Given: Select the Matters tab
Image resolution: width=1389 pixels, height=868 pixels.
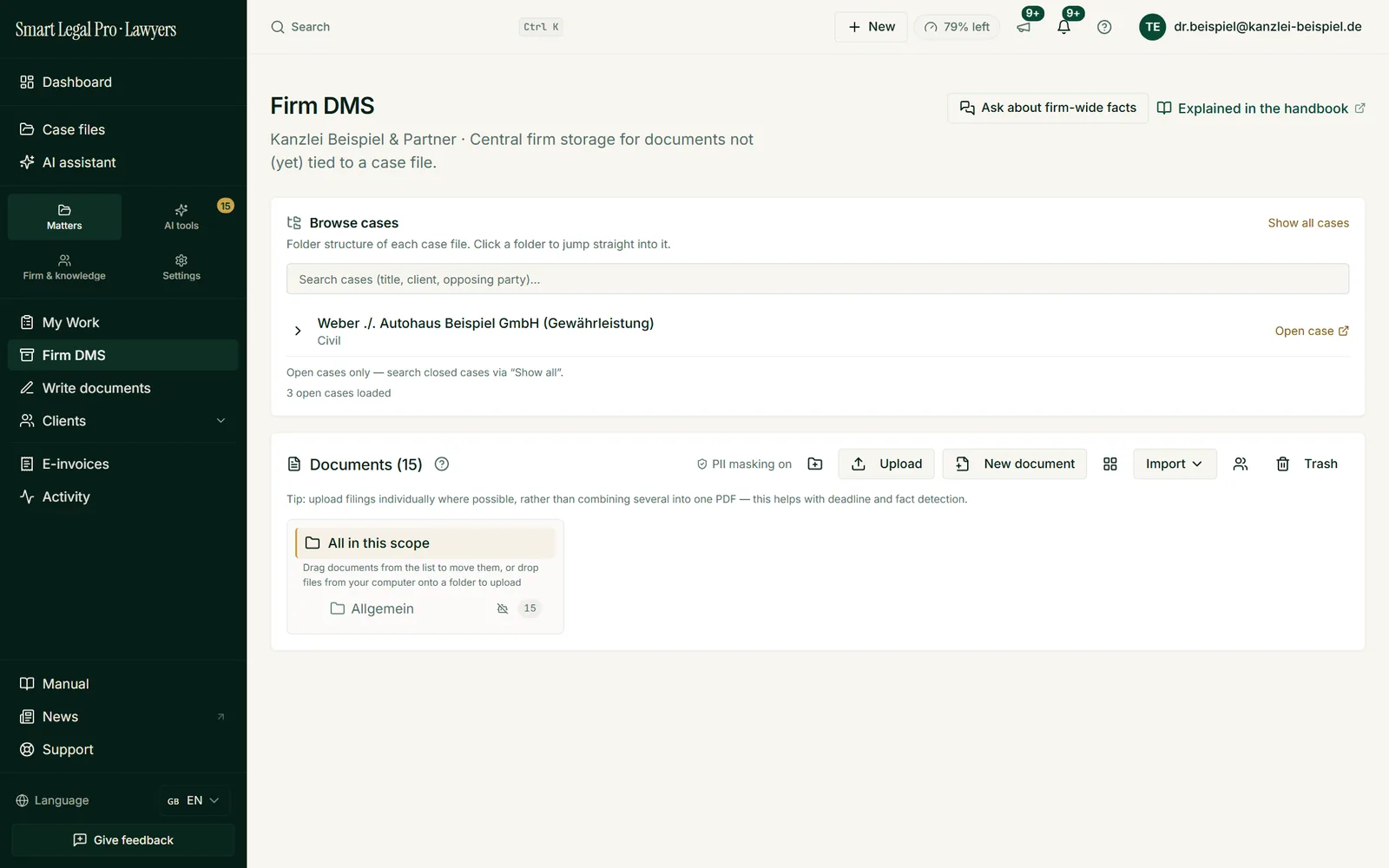Looking at the screenshot, I should pos(64,217).
